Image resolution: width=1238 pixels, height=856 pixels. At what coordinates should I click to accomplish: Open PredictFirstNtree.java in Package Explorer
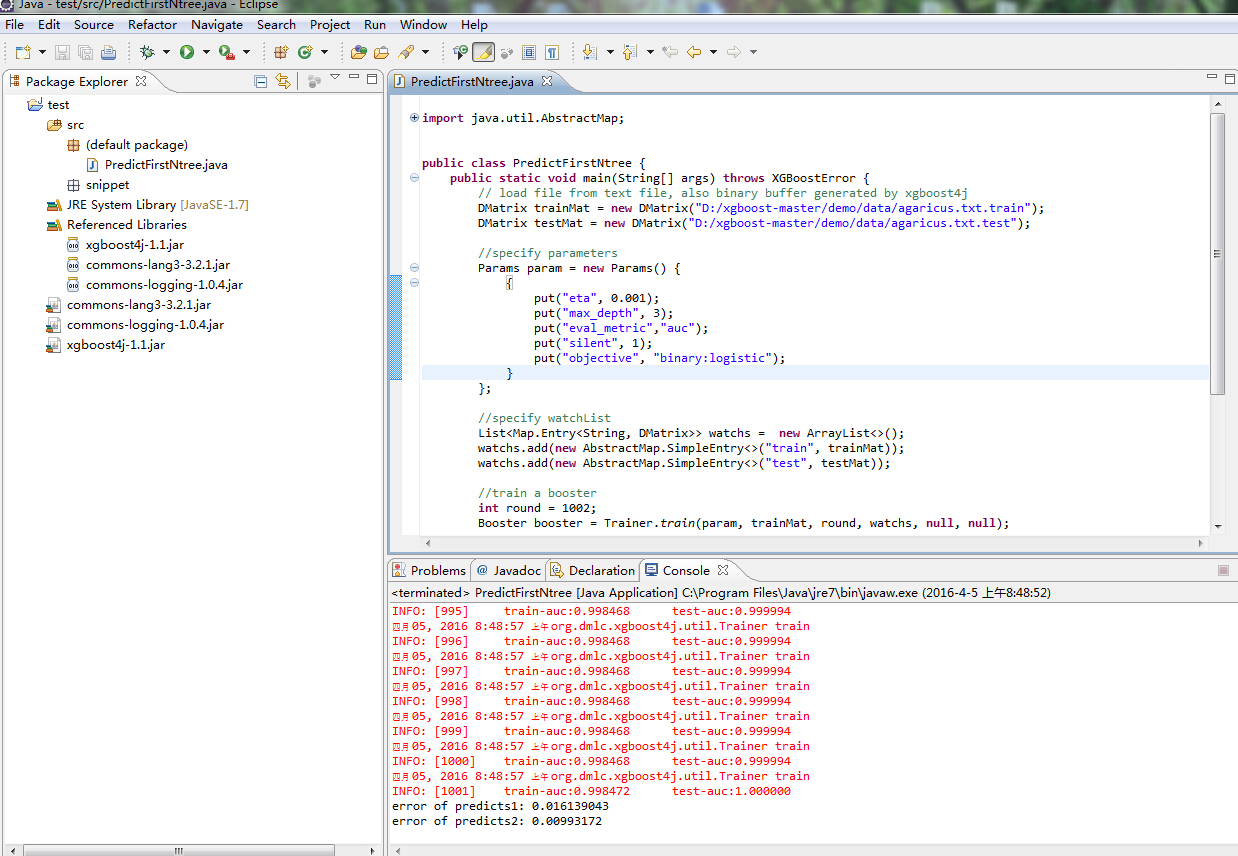pyautogui.click(x=166, y=165)
